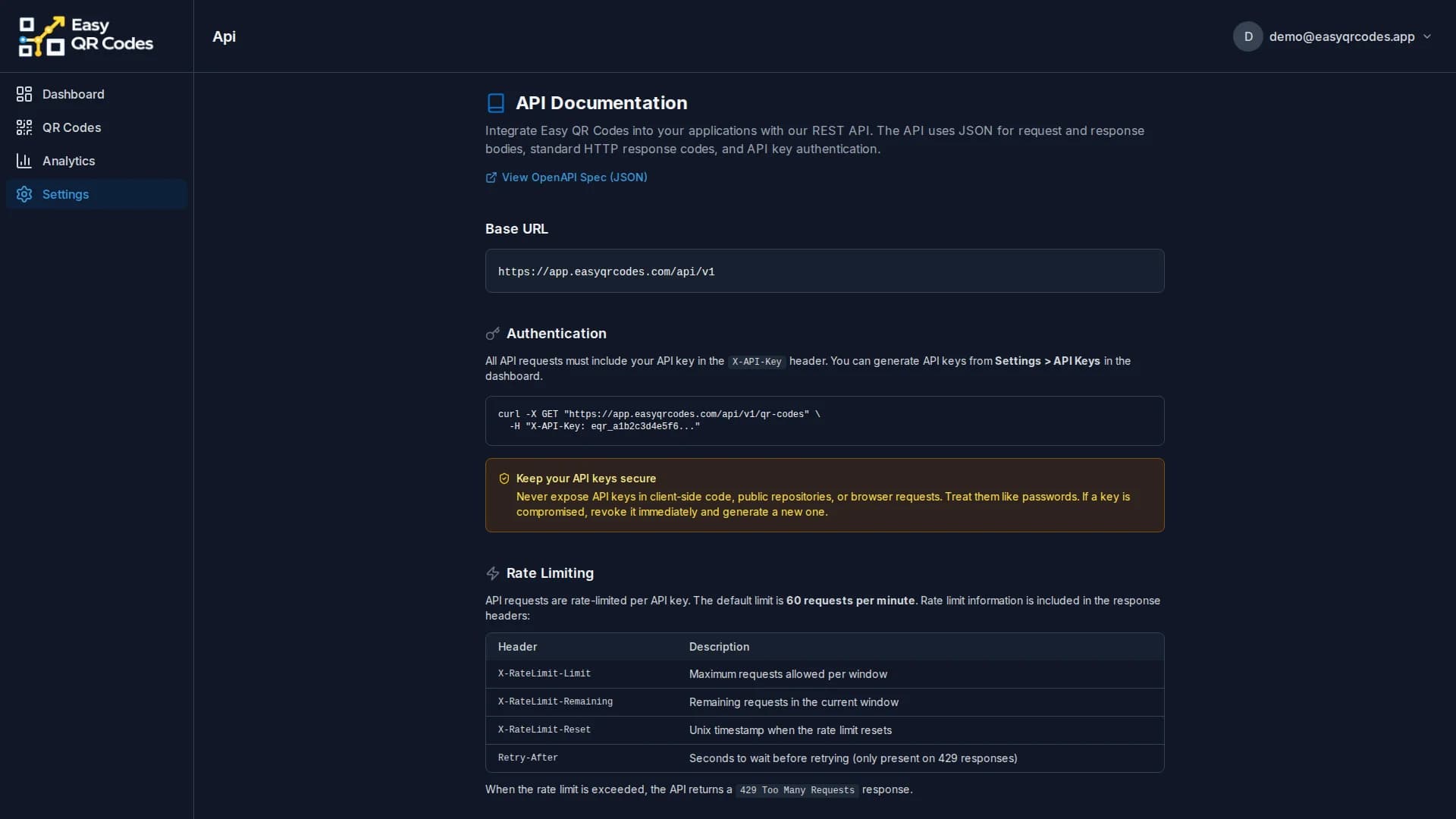Screen dimensions: 1456x819
Task: Expand the account menu chevron
Action: point(1427,36)
